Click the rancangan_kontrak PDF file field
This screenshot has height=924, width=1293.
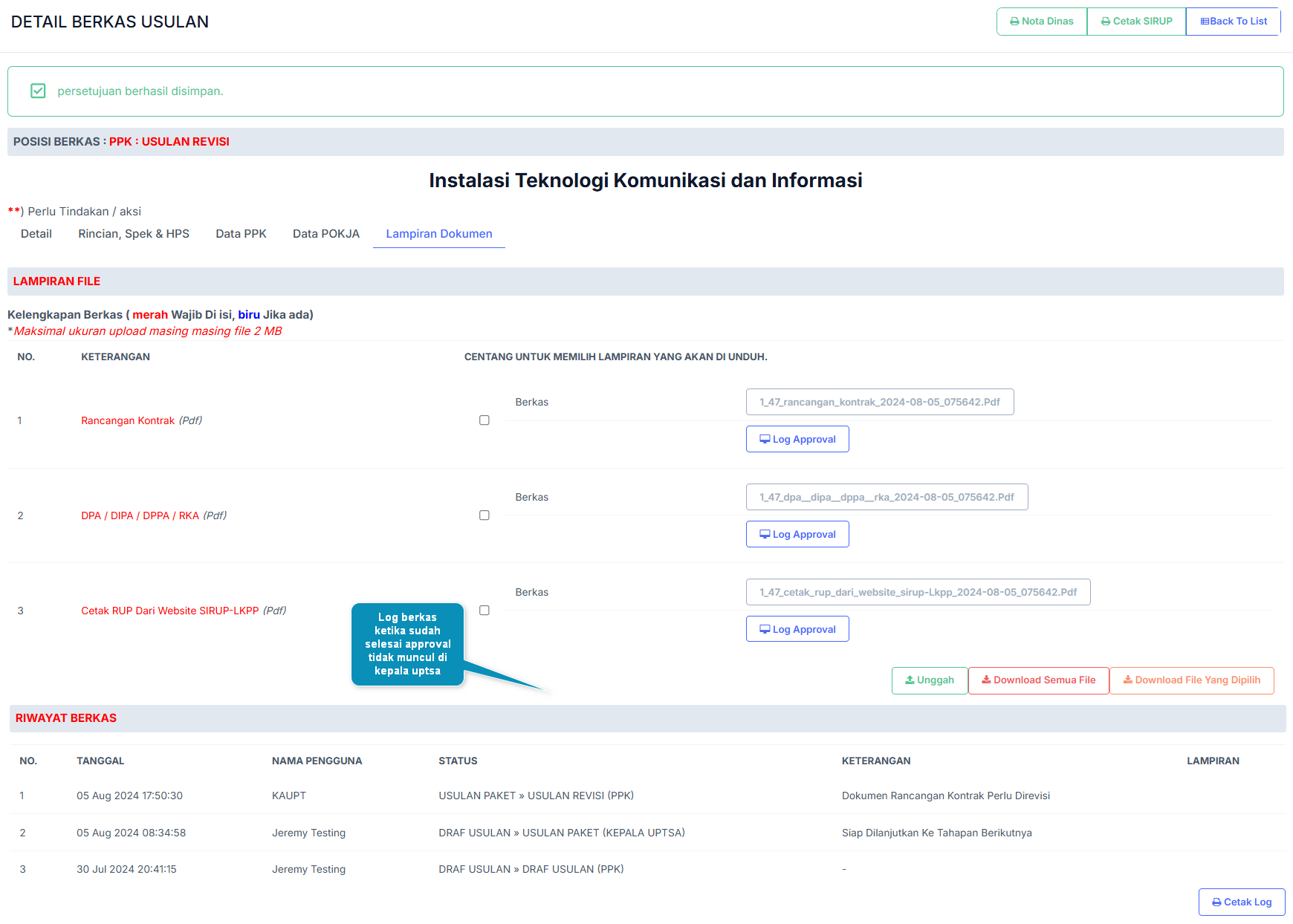coord(879,402)
